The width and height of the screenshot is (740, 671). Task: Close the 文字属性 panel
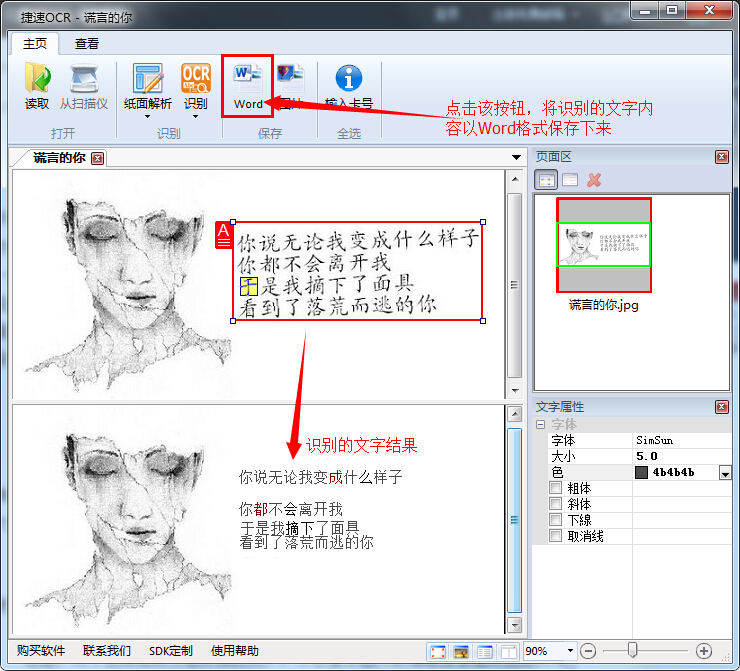tap(722, 407)
